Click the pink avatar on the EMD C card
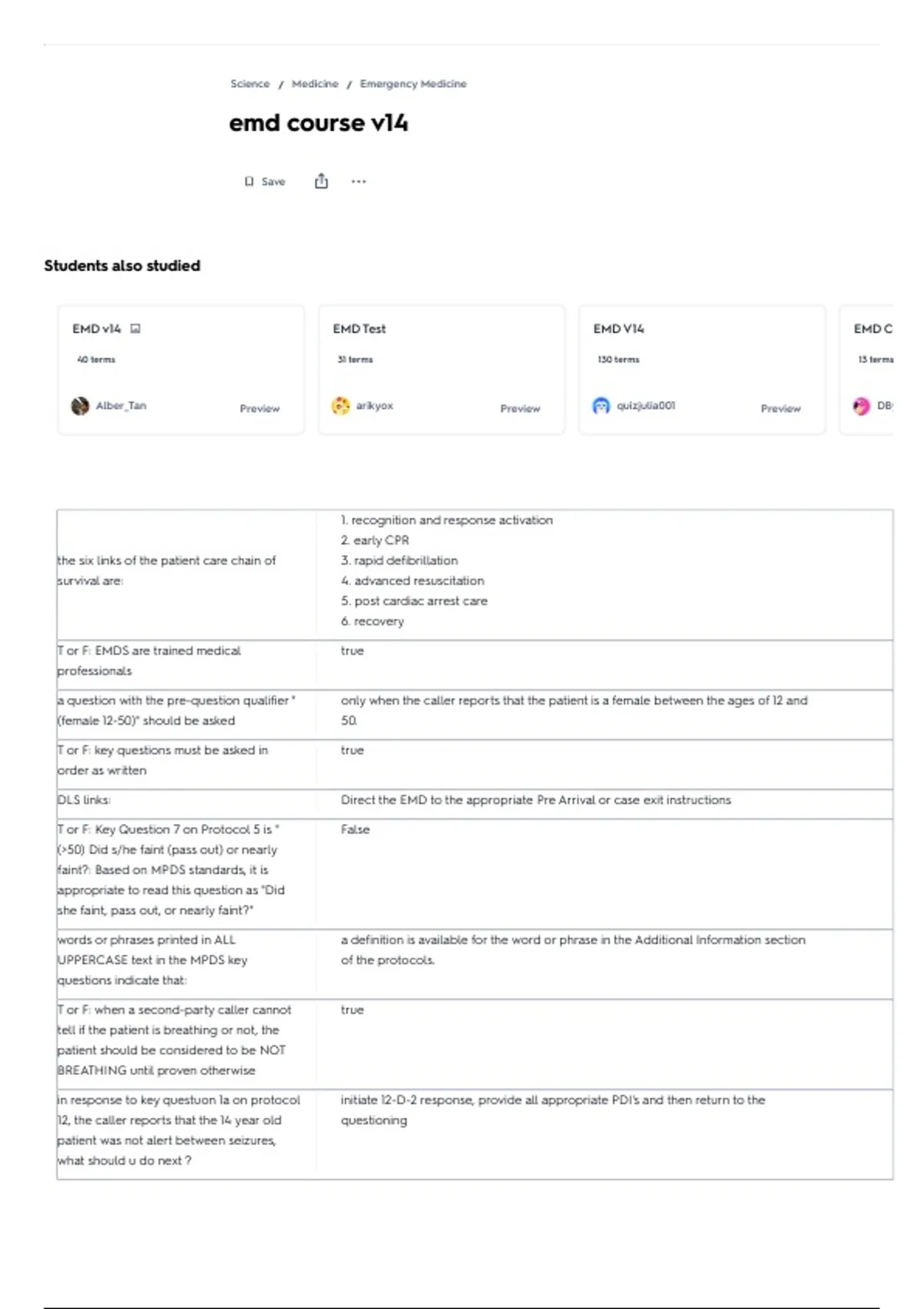 click(x=862, y=406)
